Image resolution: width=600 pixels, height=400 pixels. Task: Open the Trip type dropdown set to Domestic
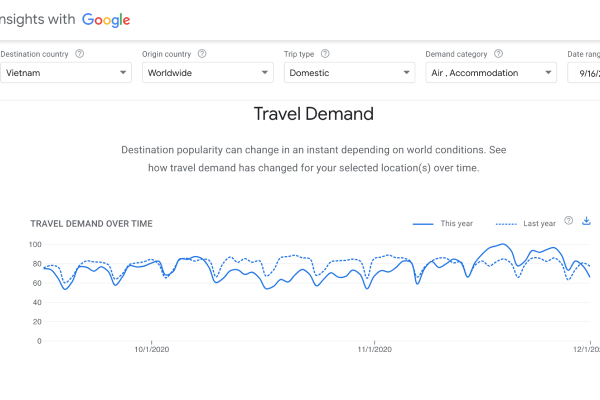[x=350, y=73]
